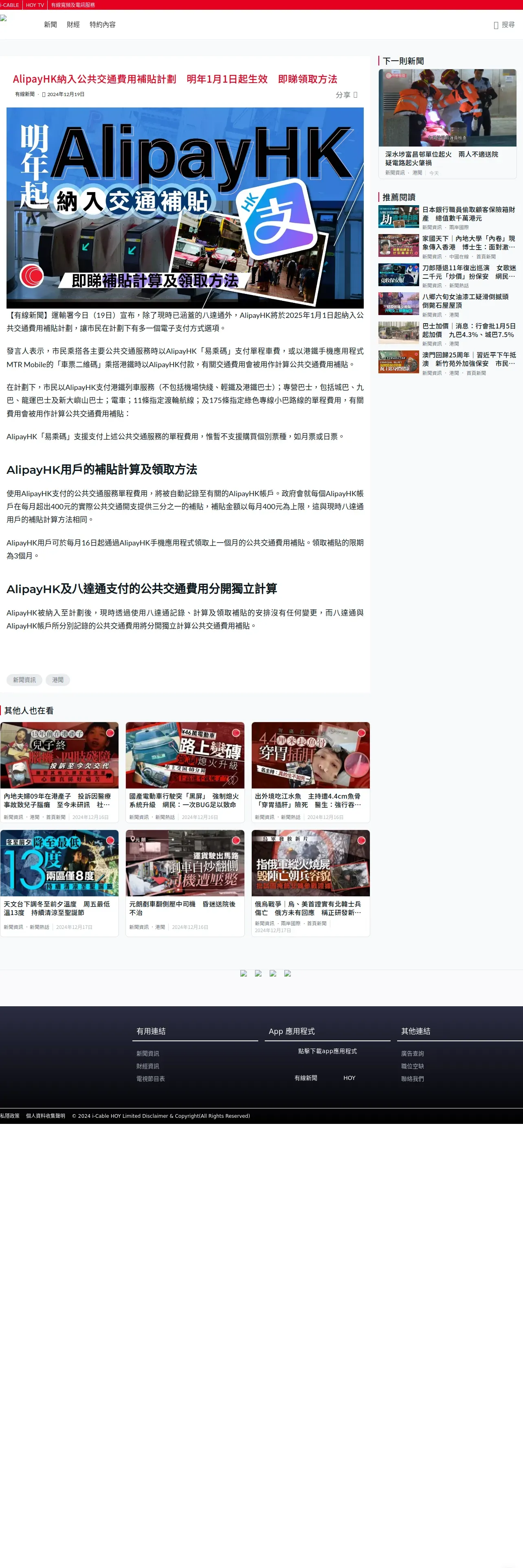
Task: Open recommended story 刀郎隱退11年復出巡演
Action: pos(469,272)
